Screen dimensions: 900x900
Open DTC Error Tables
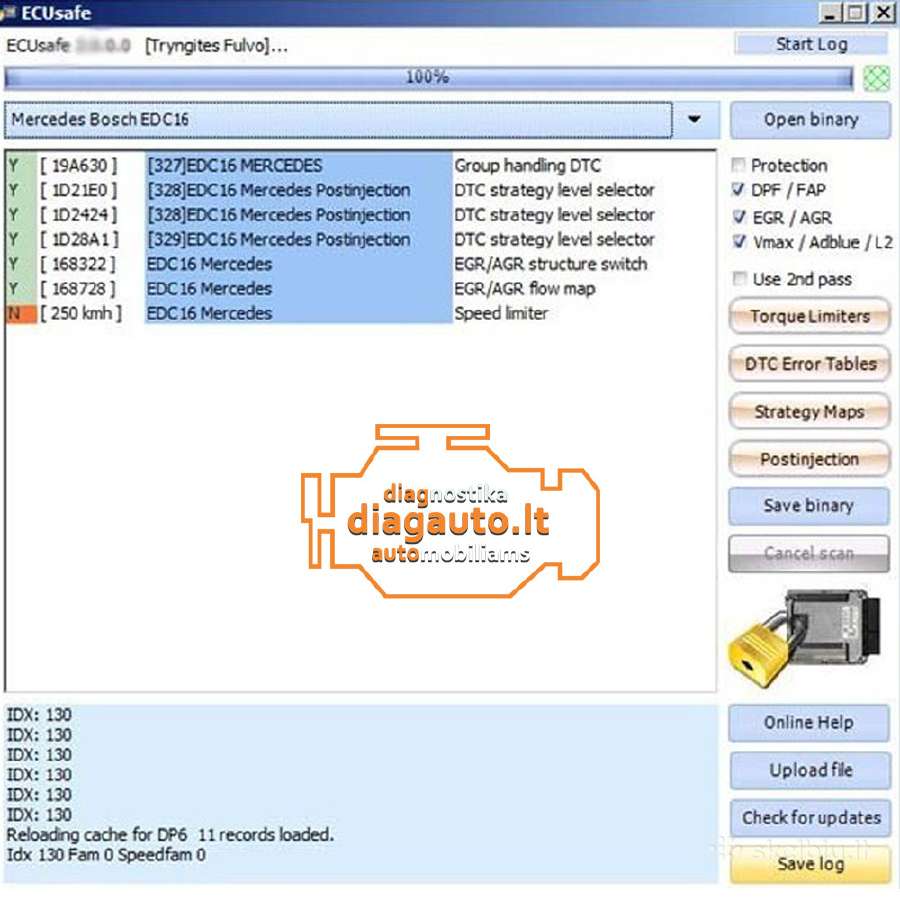[810, 364]
